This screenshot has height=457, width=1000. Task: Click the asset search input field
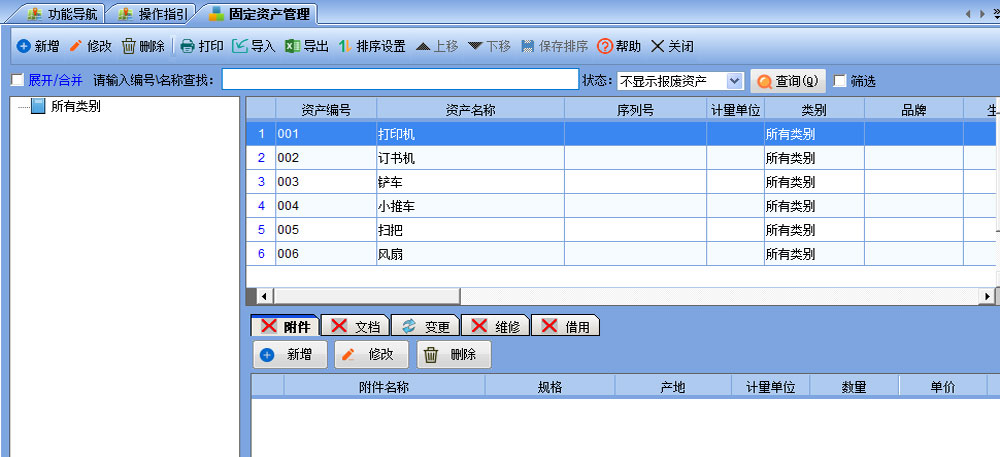pos(399,80)
